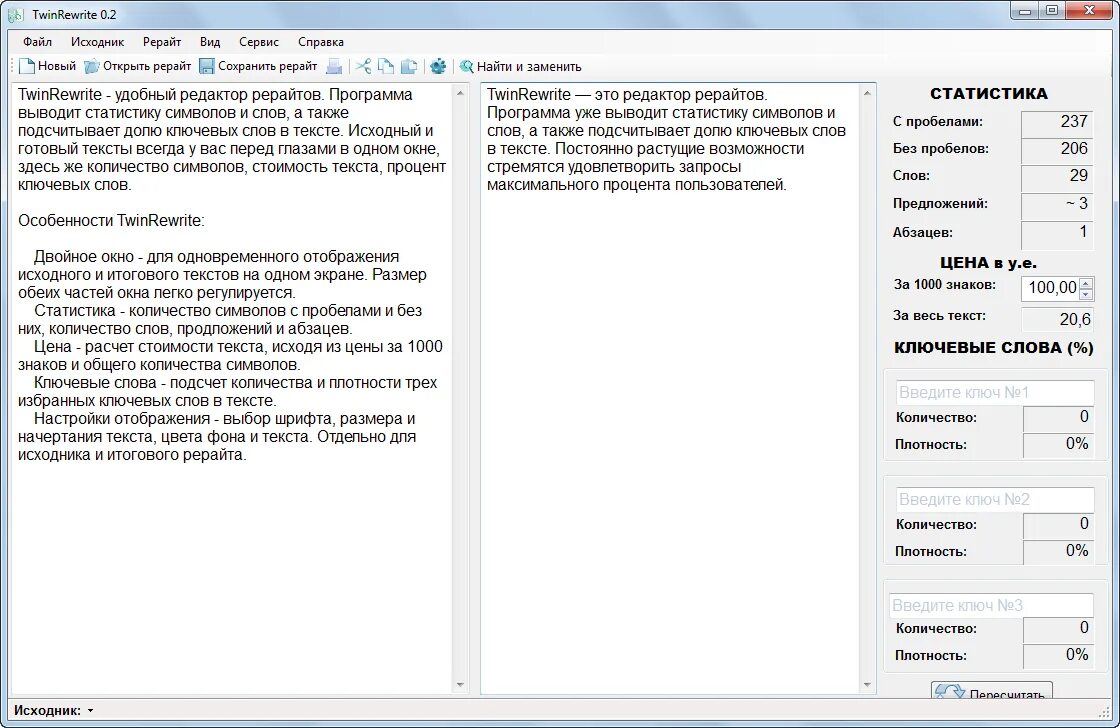Click 'Особенности TwinRewrite:' line in source text
This screenshot has height=728, width=1120.
(111, 221)
